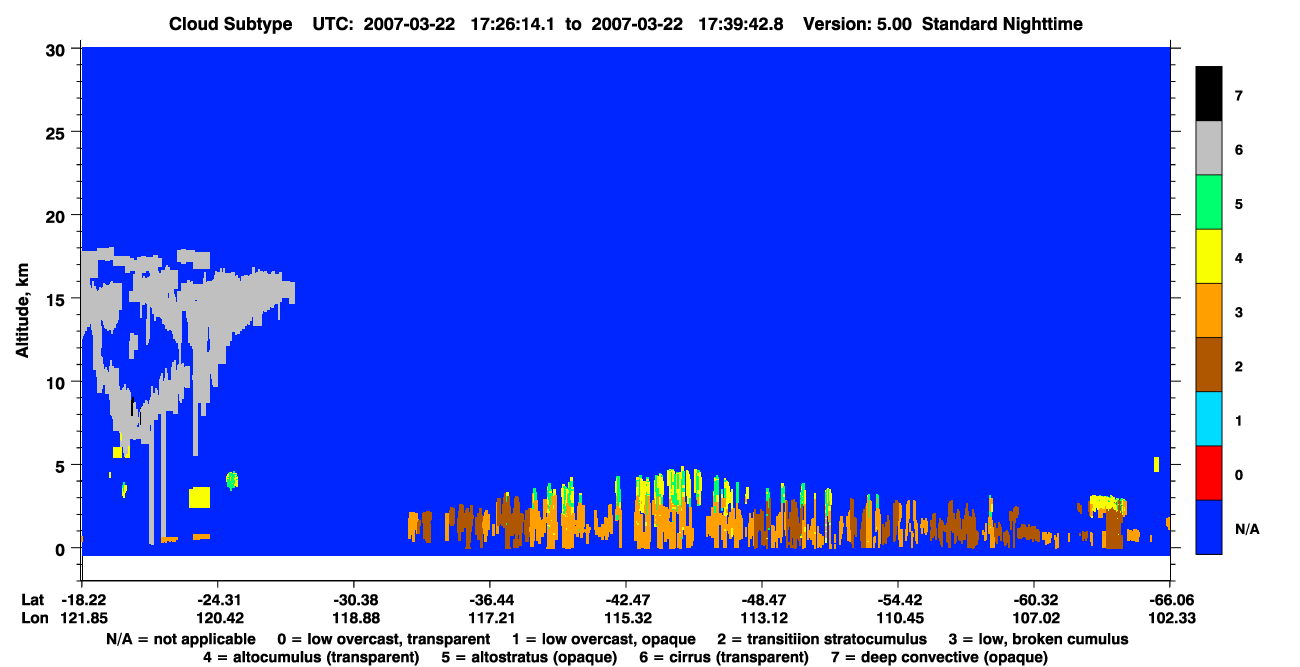Image resolution: width=1300 pixels, height=667 pixels.
Task: Click longitude value 118.88
Action: [x=354, y=618]
